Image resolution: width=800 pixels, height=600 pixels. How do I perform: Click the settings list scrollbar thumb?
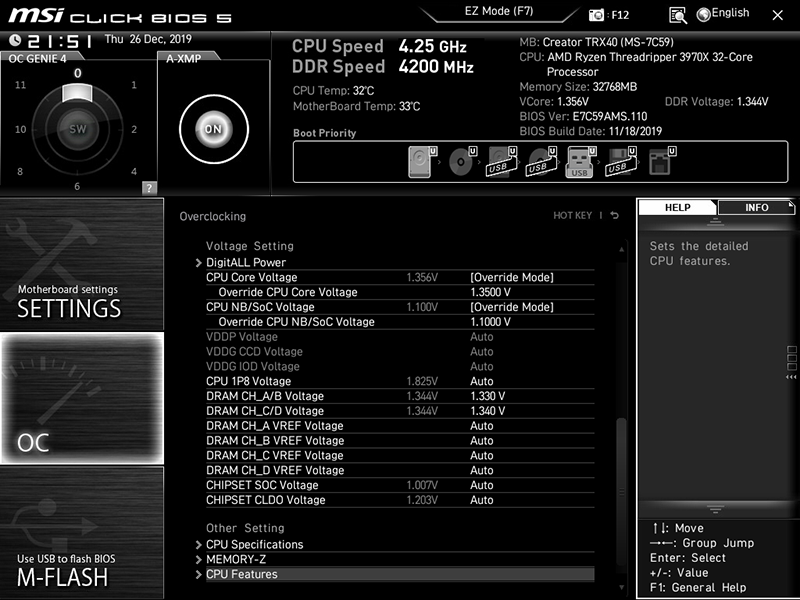(621, 492)
